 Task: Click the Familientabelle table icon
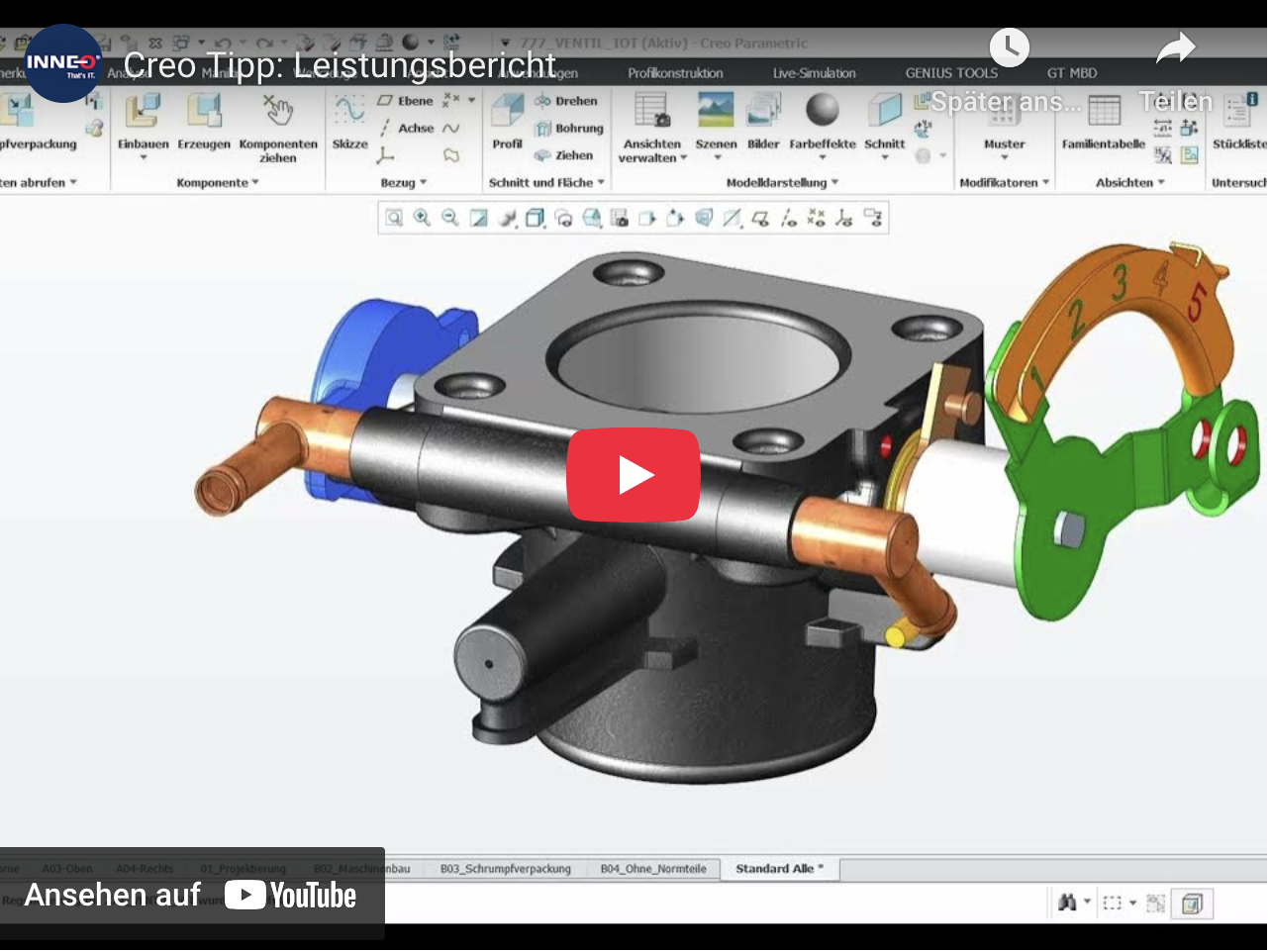(1104, 110)
